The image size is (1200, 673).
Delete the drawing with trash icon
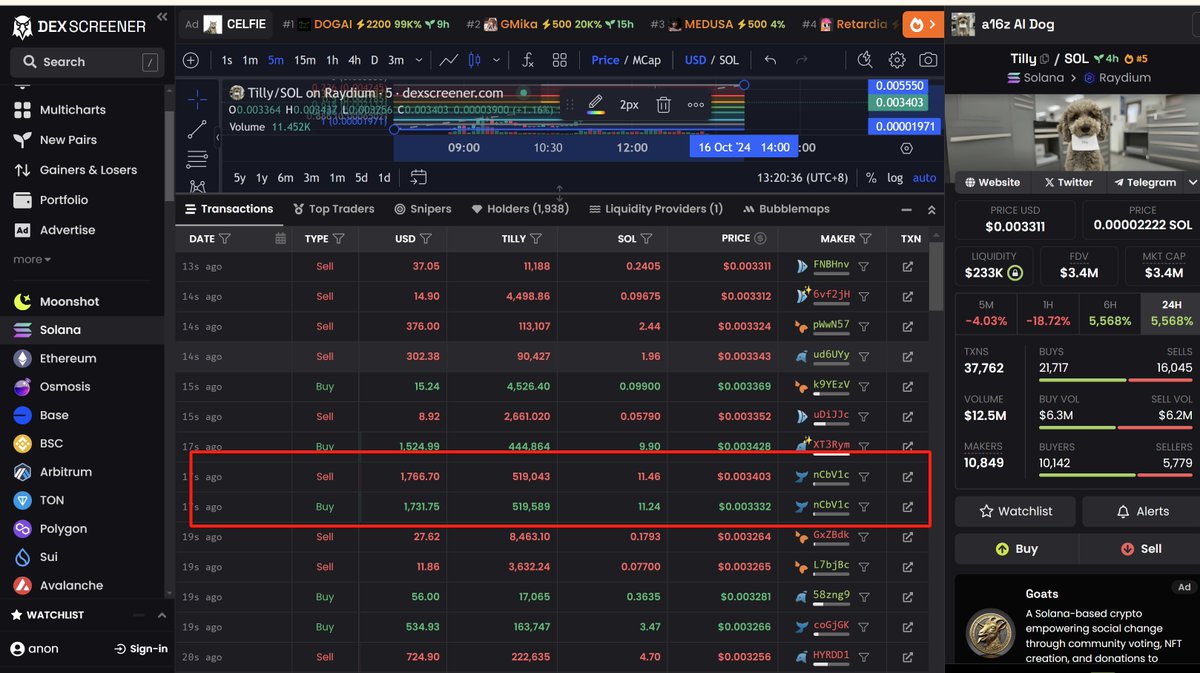tap(663, 104)
